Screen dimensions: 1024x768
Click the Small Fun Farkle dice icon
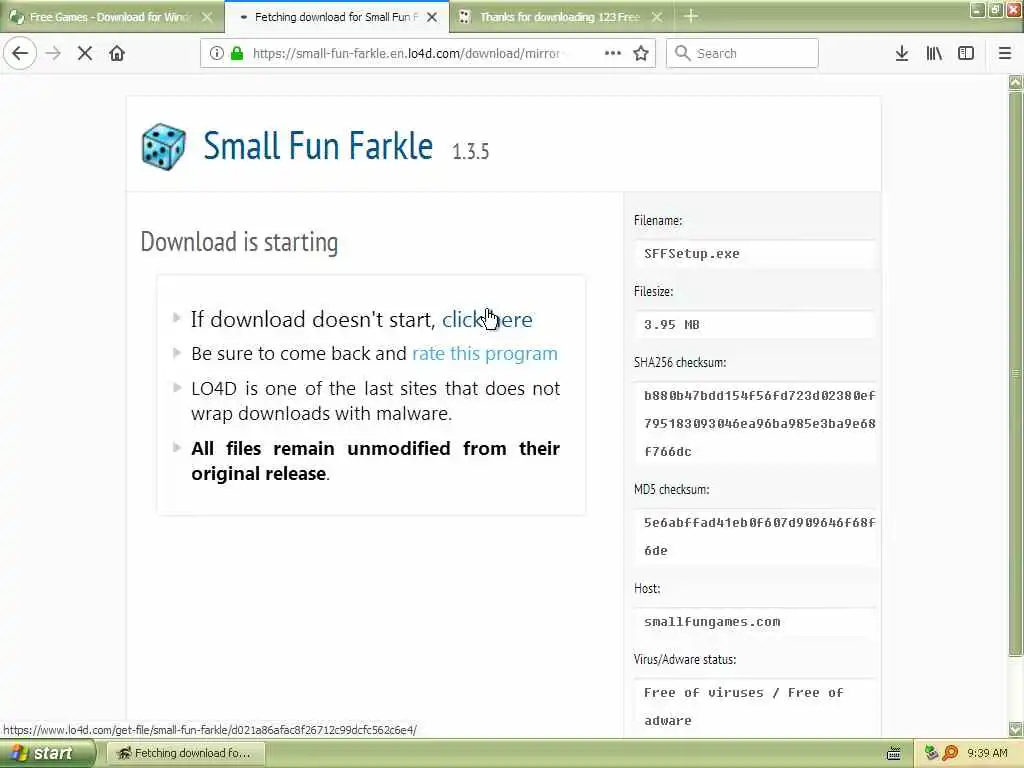click(163, 147)
